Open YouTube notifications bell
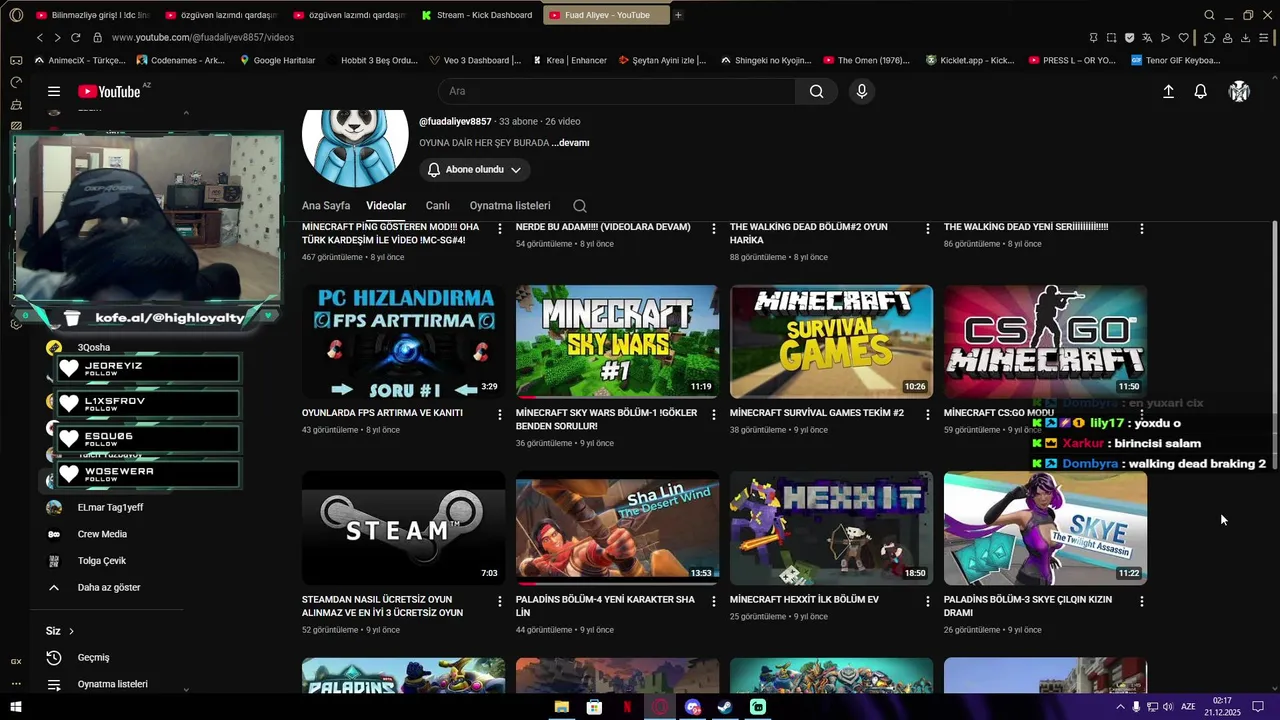This screenshot has height=720, width=1280. coord(1201,91)
